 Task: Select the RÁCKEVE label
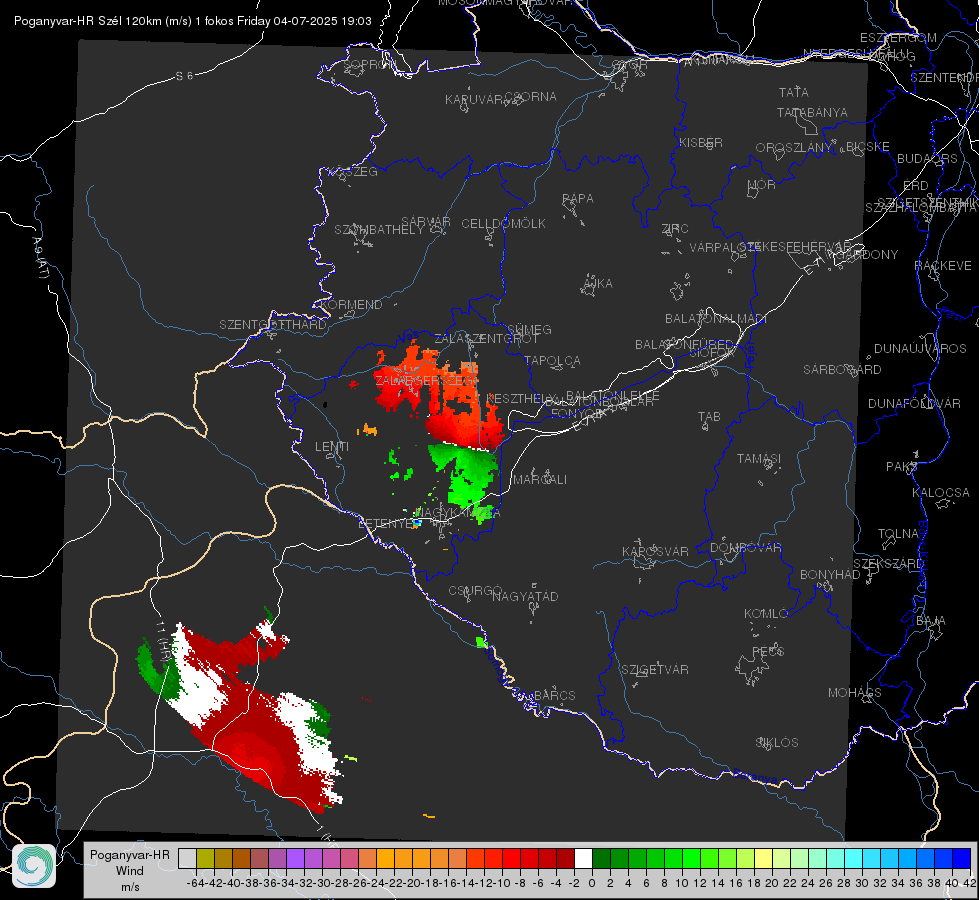pos(943,266)
